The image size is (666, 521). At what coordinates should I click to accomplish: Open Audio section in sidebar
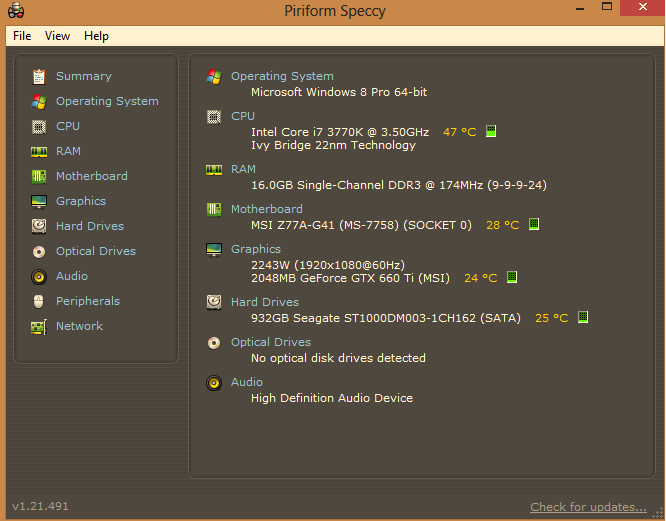click(72, 276)
